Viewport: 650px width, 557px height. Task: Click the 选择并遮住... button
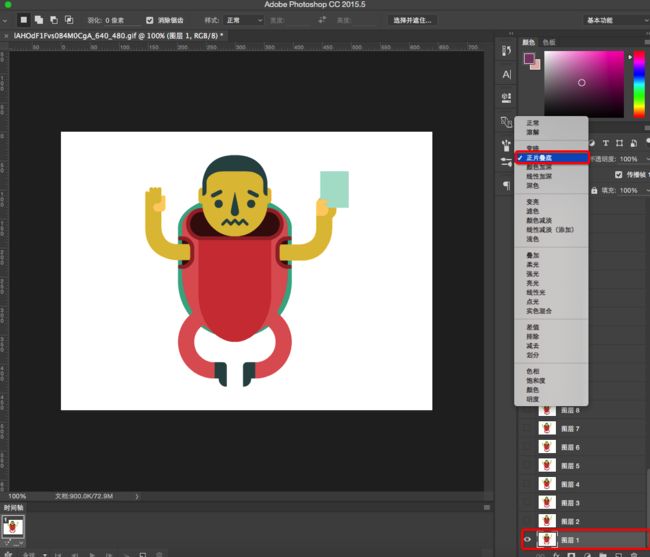(412, 20)
